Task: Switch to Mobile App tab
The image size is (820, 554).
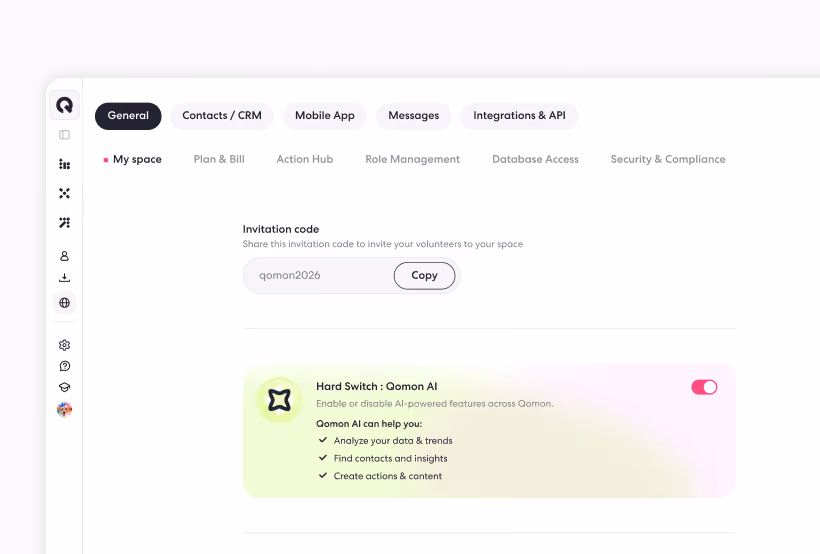Action: (325, 116)
